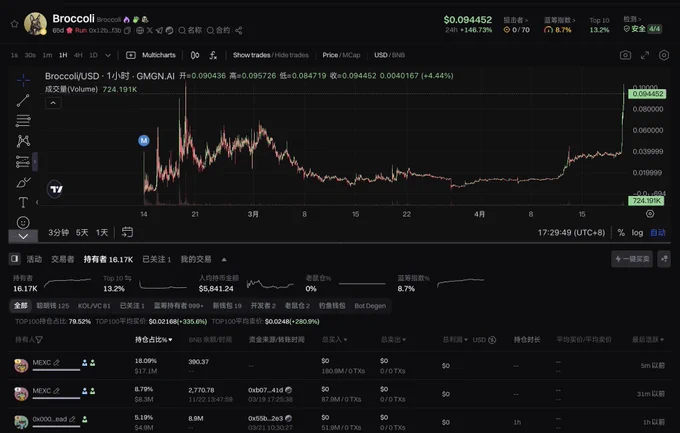680x433 pixels.
Task: Toggle percent scale on price axis
Action: point(621,233)
